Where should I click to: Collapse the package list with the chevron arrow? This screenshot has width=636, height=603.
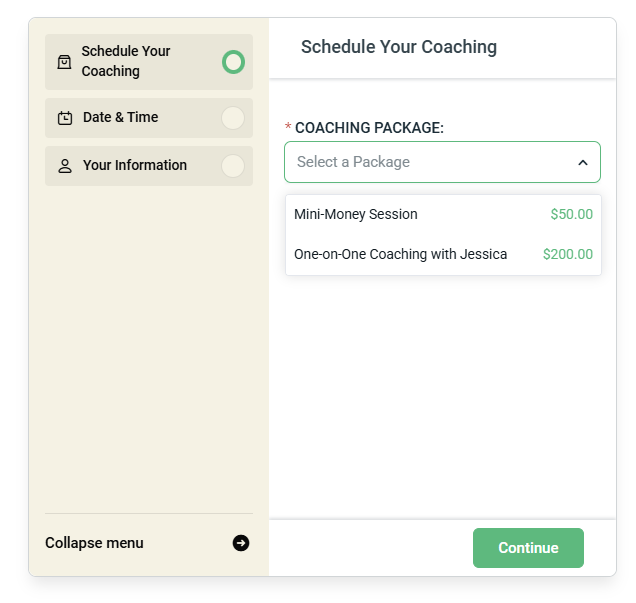tap(583, 162)
